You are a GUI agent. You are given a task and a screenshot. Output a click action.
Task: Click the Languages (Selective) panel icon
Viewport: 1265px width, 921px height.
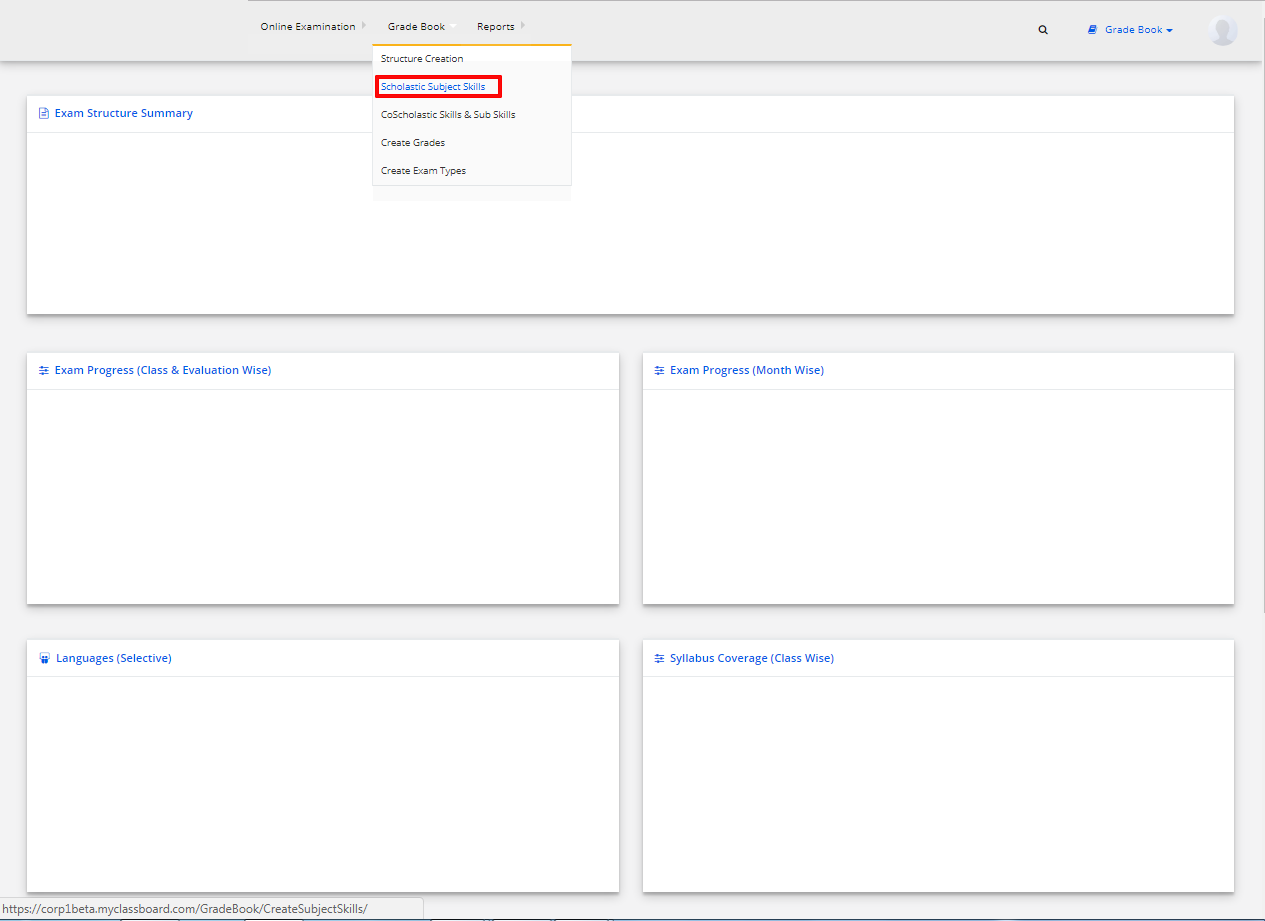44,658
